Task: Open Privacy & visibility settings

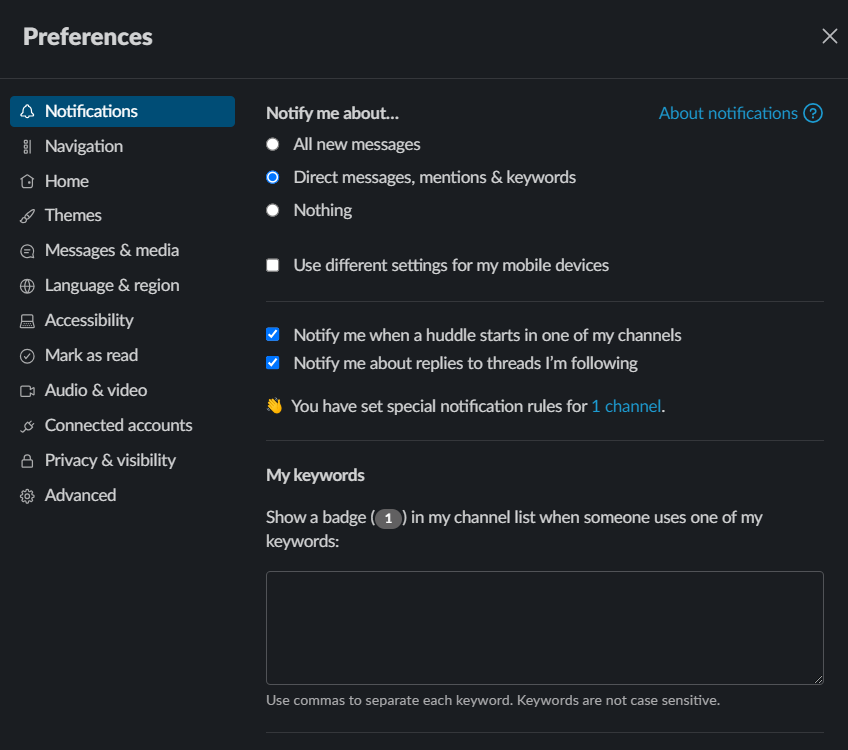Action: click(122, 461)
